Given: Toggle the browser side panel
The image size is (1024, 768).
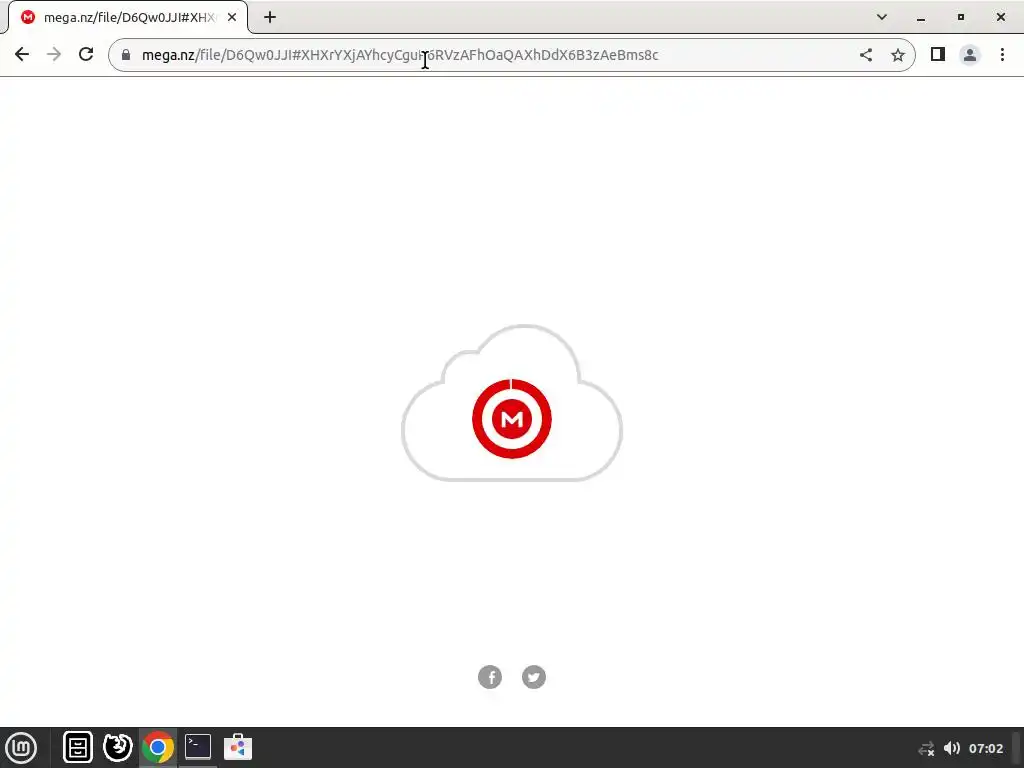Looking at the screenshot, I should (938, 54).
